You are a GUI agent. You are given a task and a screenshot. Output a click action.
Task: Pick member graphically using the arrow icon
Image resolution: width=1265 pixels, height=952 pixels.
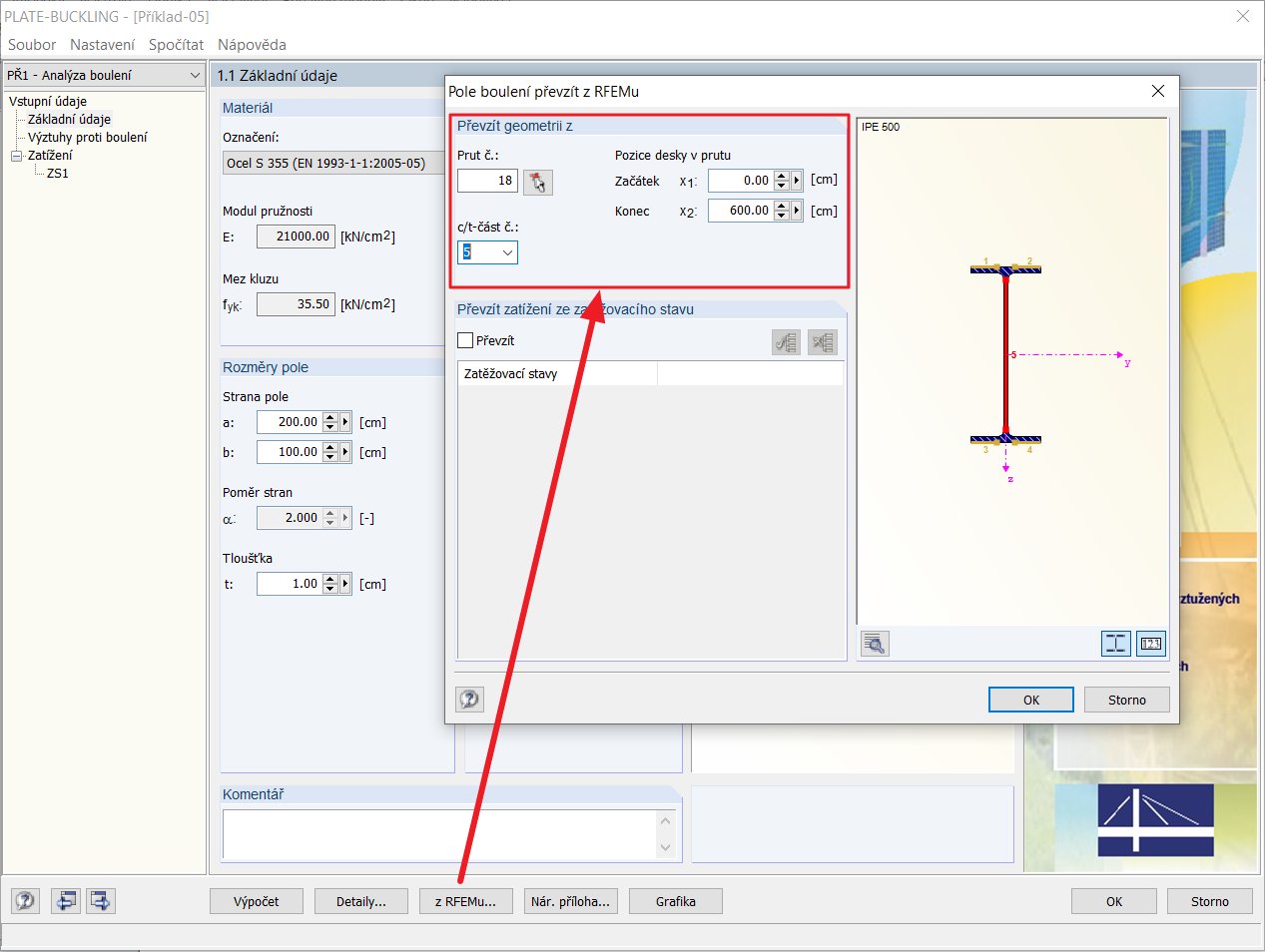pos(538,182)
